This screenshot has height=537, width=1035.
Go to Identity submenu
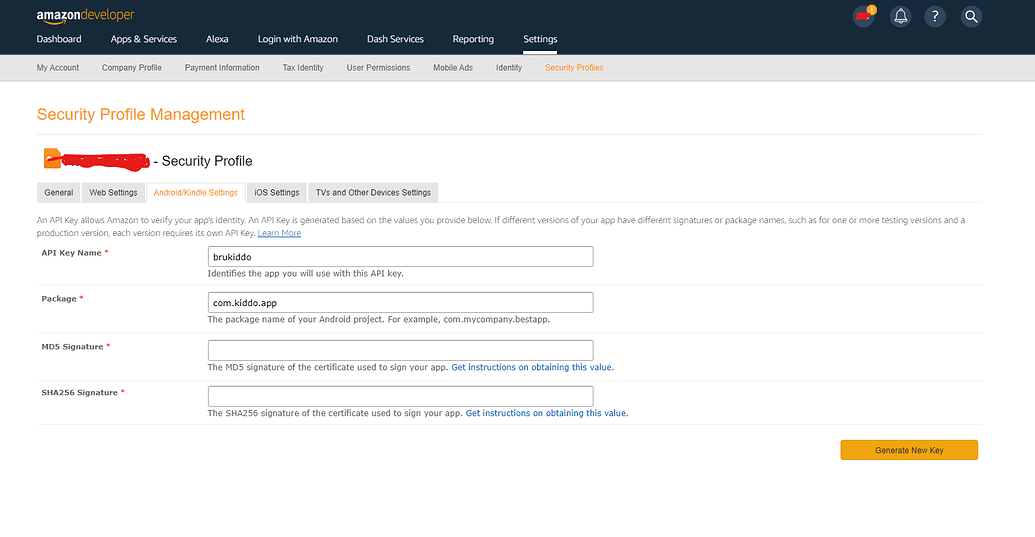point(509,68)
